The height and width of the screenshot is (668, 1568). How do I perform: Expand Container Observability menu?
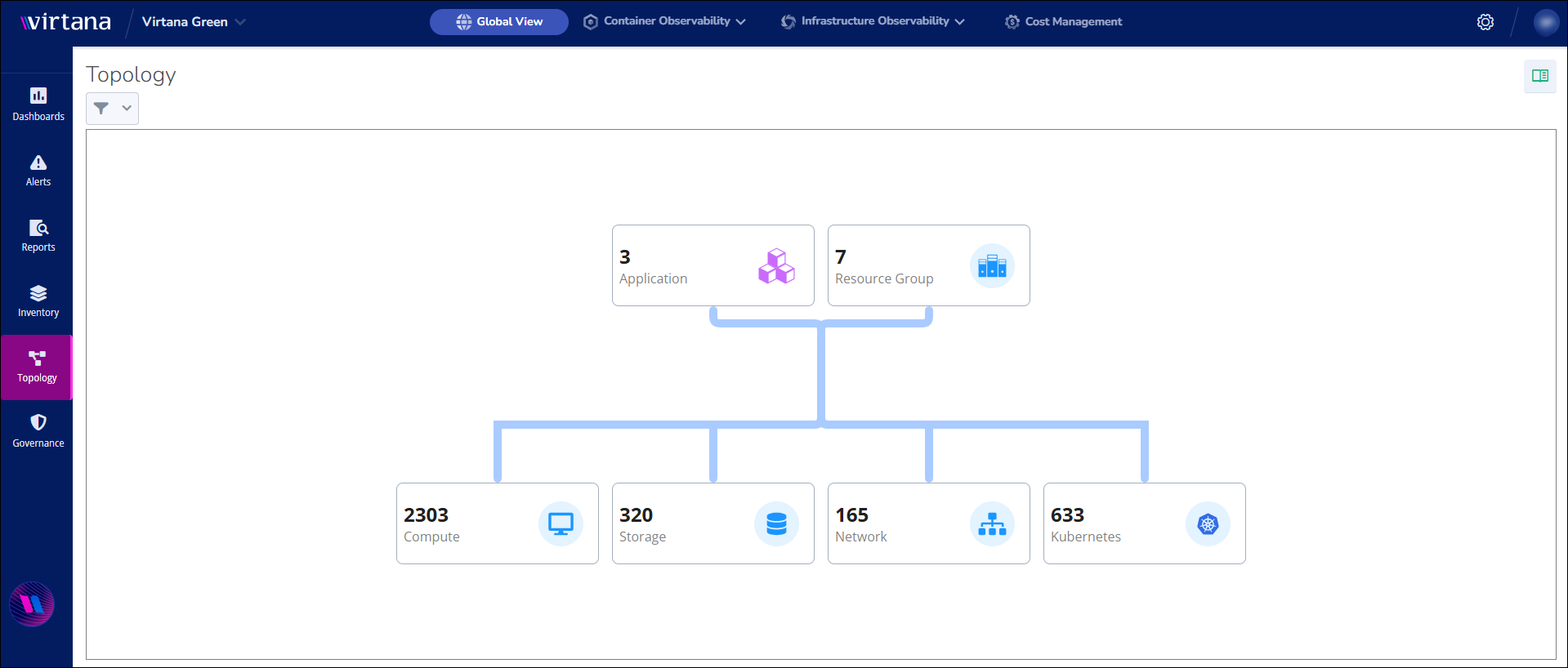(x=664, y=22)
